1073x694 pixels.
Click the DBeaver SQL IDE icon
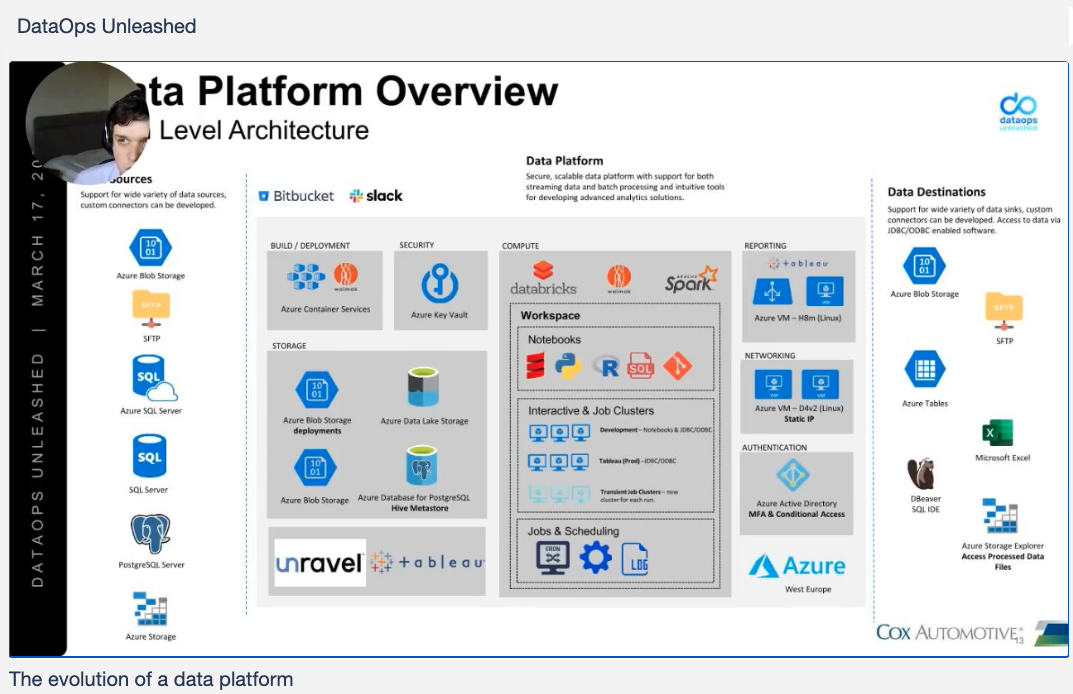coord(922,474)
